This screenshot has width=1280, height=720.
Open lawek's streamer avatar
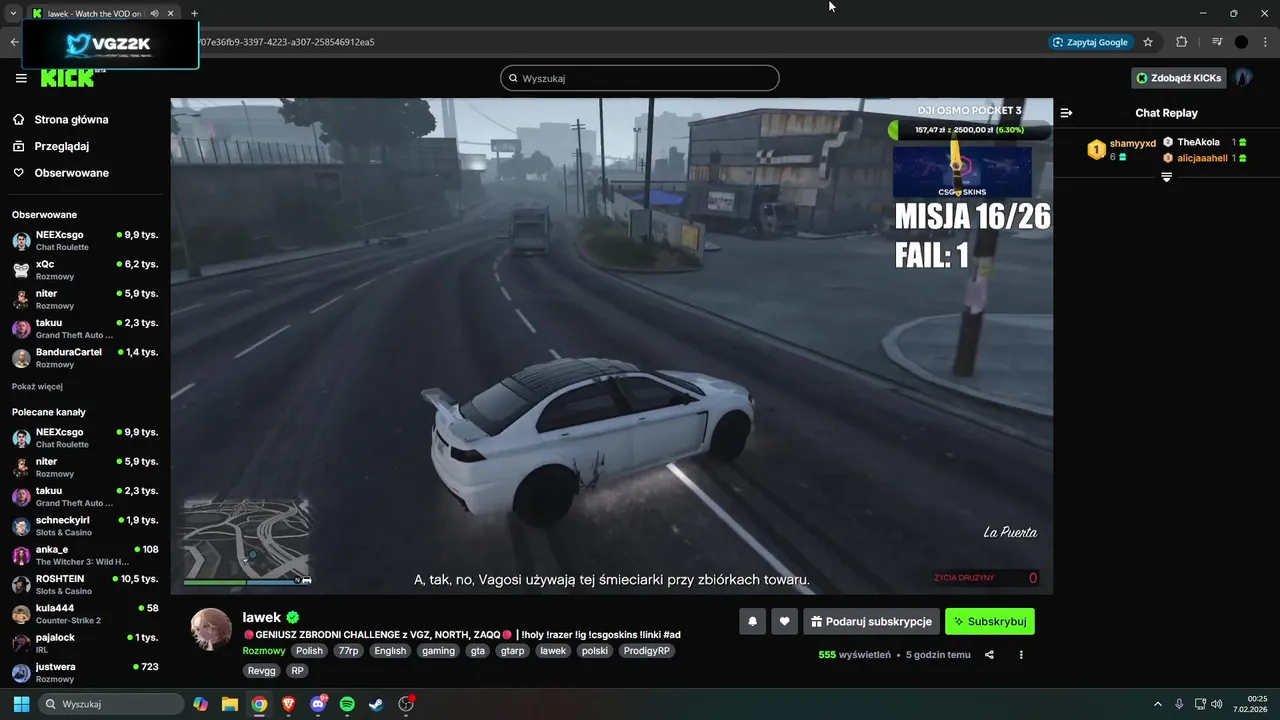[211, 629]
